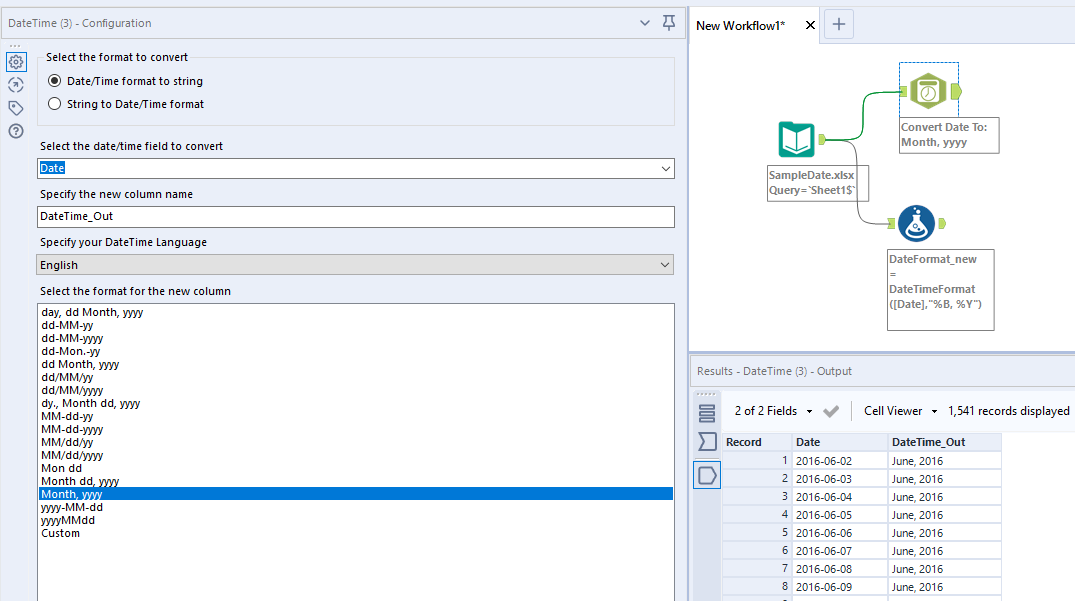The width and height of the screenshot is (1075, 601).
Task: Enable Date/Time format to string conversion
Action: click(54, 81)
